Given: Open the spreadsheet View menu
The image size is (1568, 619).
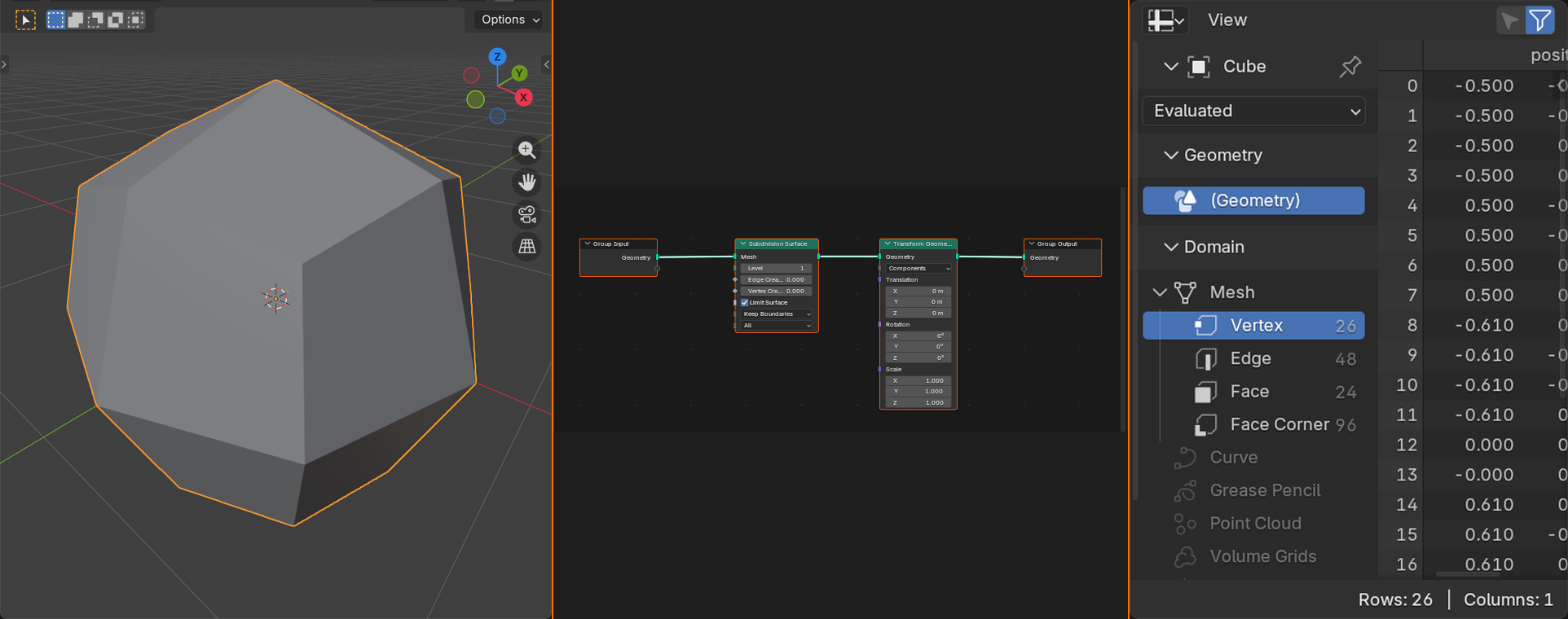Looking at the screenshot, I should [x=1227, y=20].
